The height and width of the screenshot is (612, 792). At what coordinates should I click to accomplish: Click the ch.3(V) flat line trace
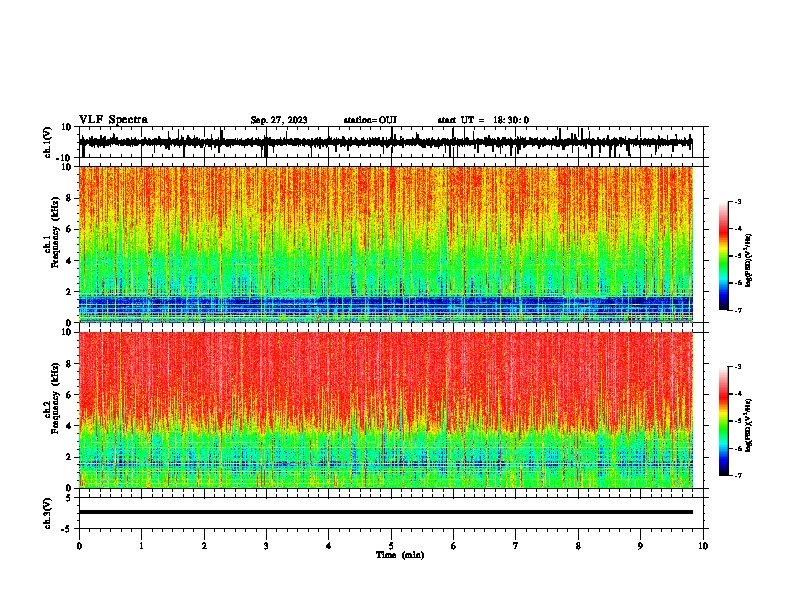[x=386, y=512]
